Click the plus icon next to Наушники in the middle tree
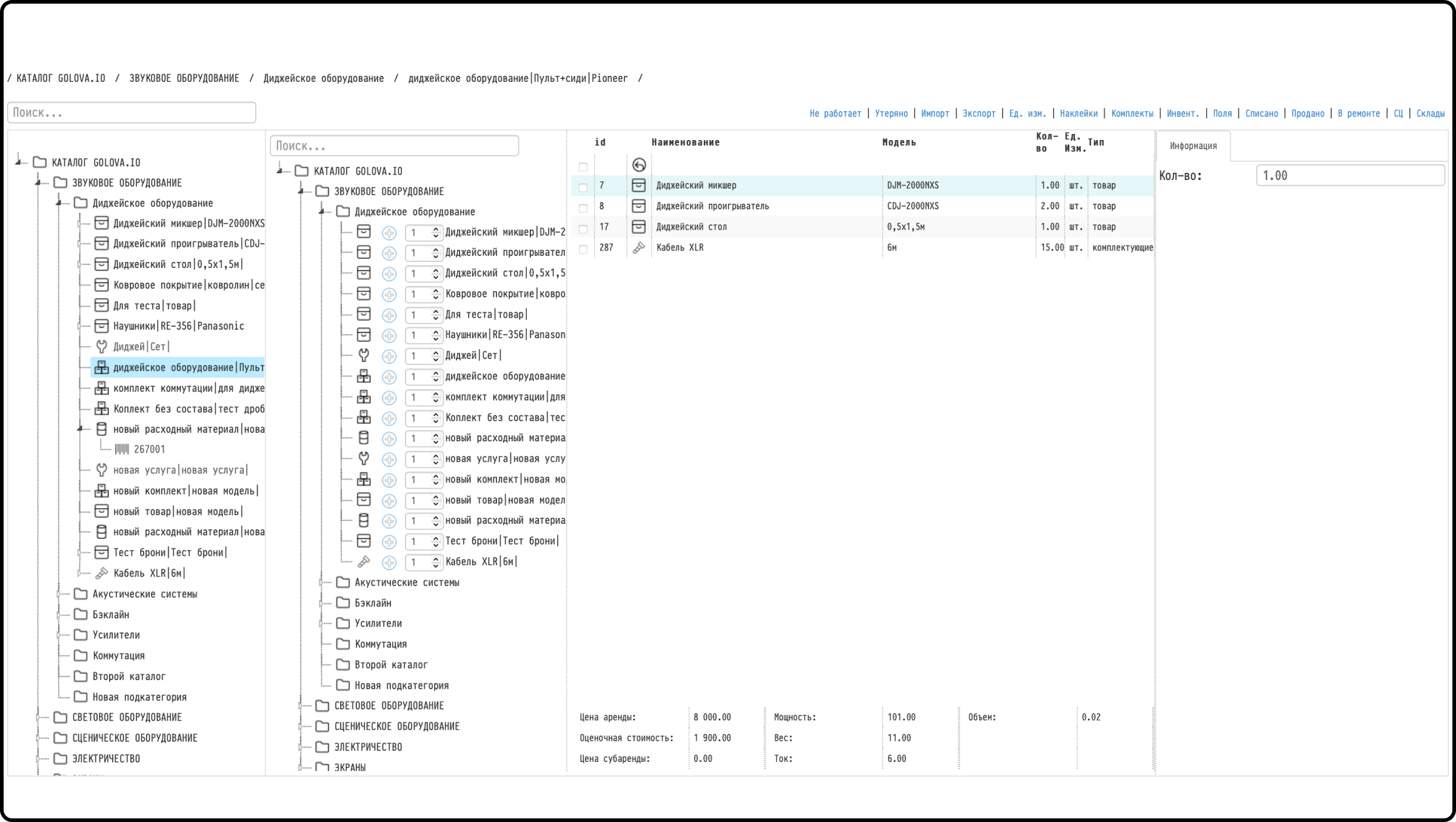Image resolution: width=1456 pixels, height=822 pixels. pos(389,336)
